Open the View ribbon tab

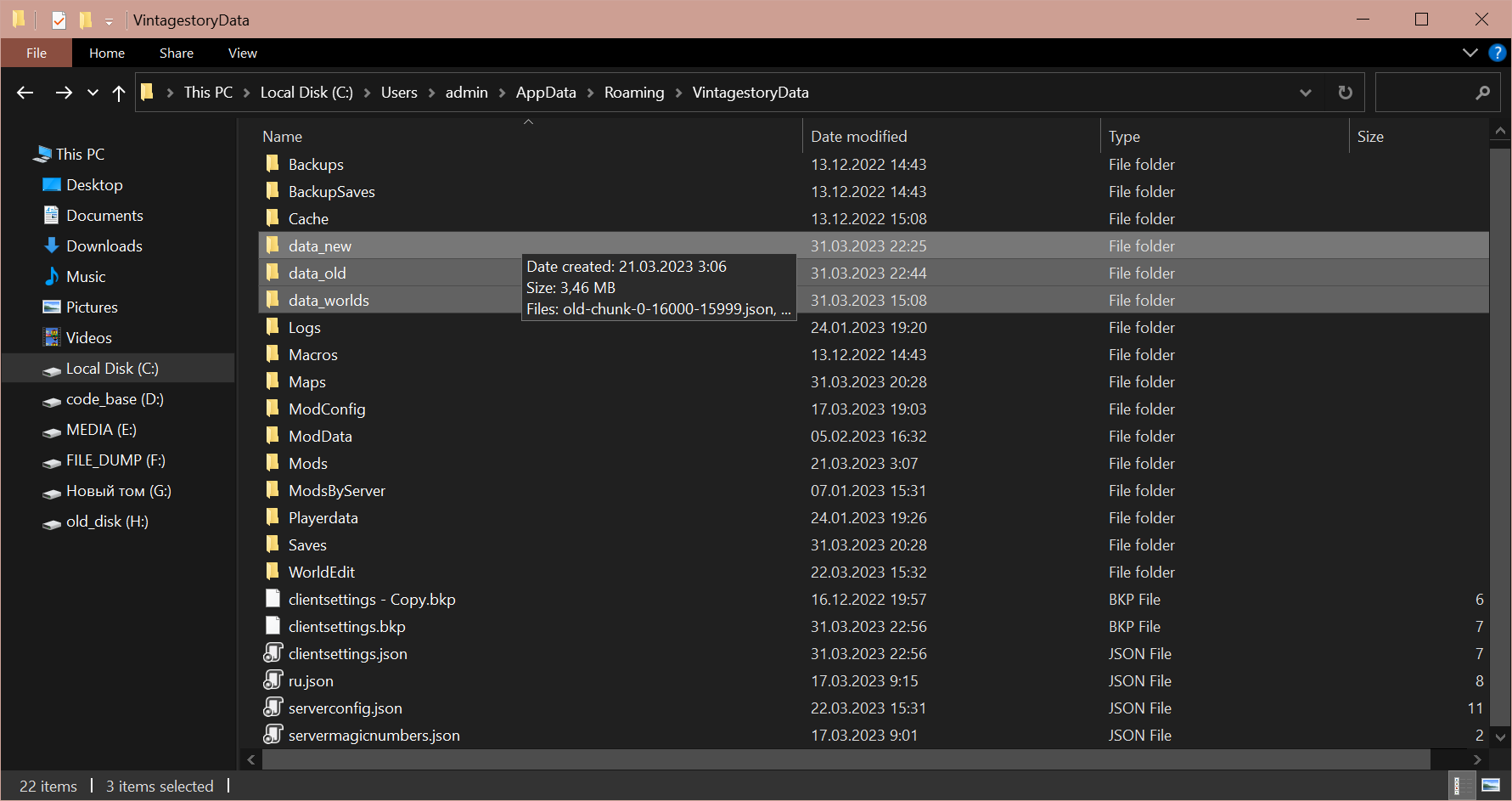pos(242,53)
